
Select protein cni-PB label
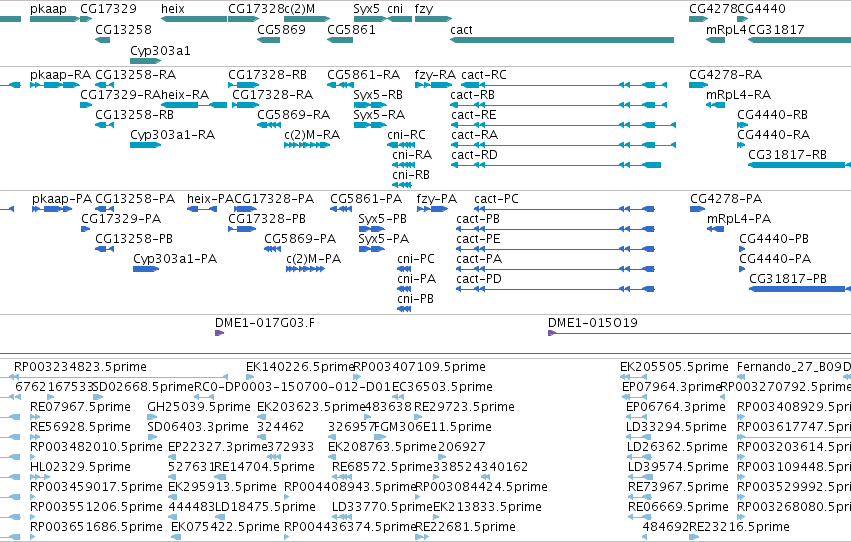click(415, 299)
